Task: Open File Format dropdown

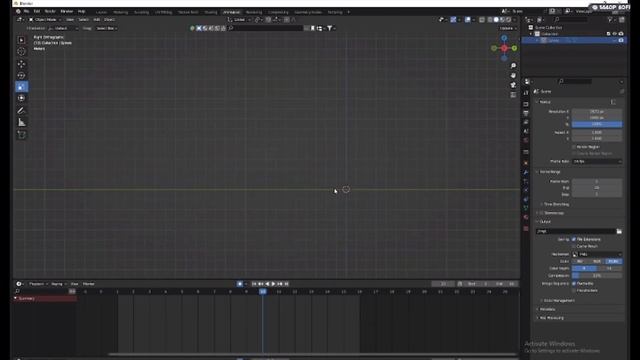Action: click(597, 254)
